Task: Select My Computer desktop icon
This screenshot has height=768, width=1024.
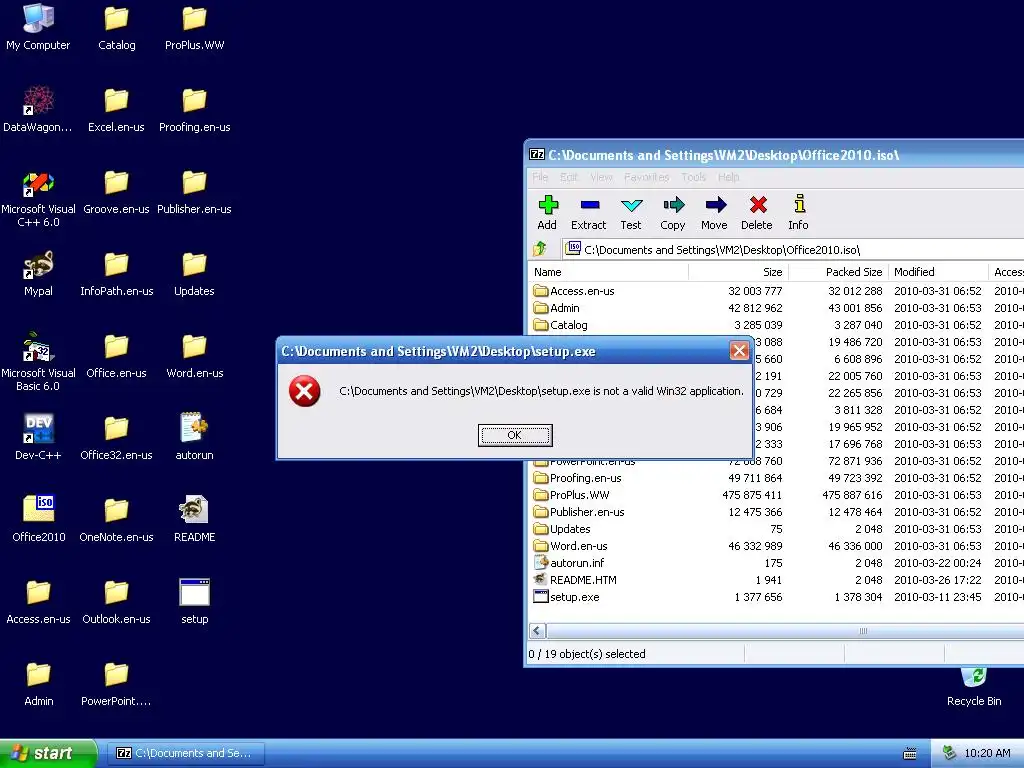Action: tap(38, 27)
